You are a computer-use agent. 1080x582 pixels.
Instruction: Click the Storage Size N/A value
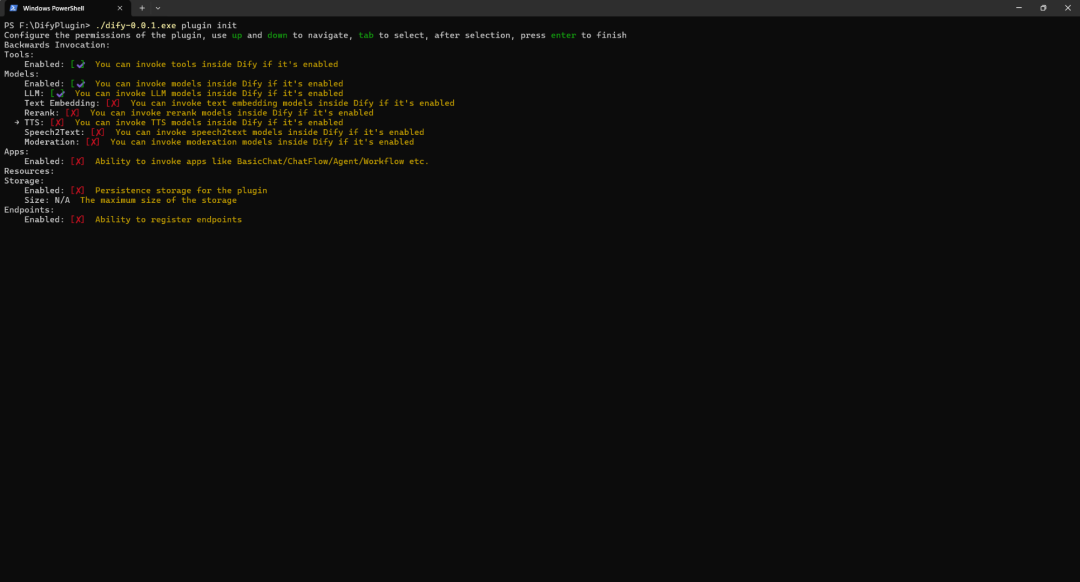pos(62,200)
